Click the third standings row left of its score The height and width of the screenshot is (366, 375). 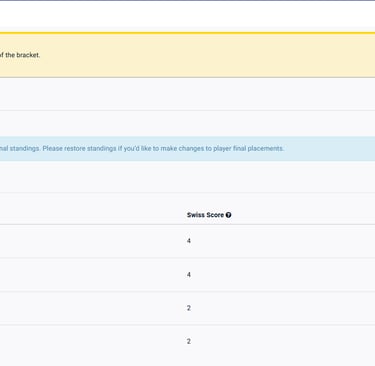93,308
